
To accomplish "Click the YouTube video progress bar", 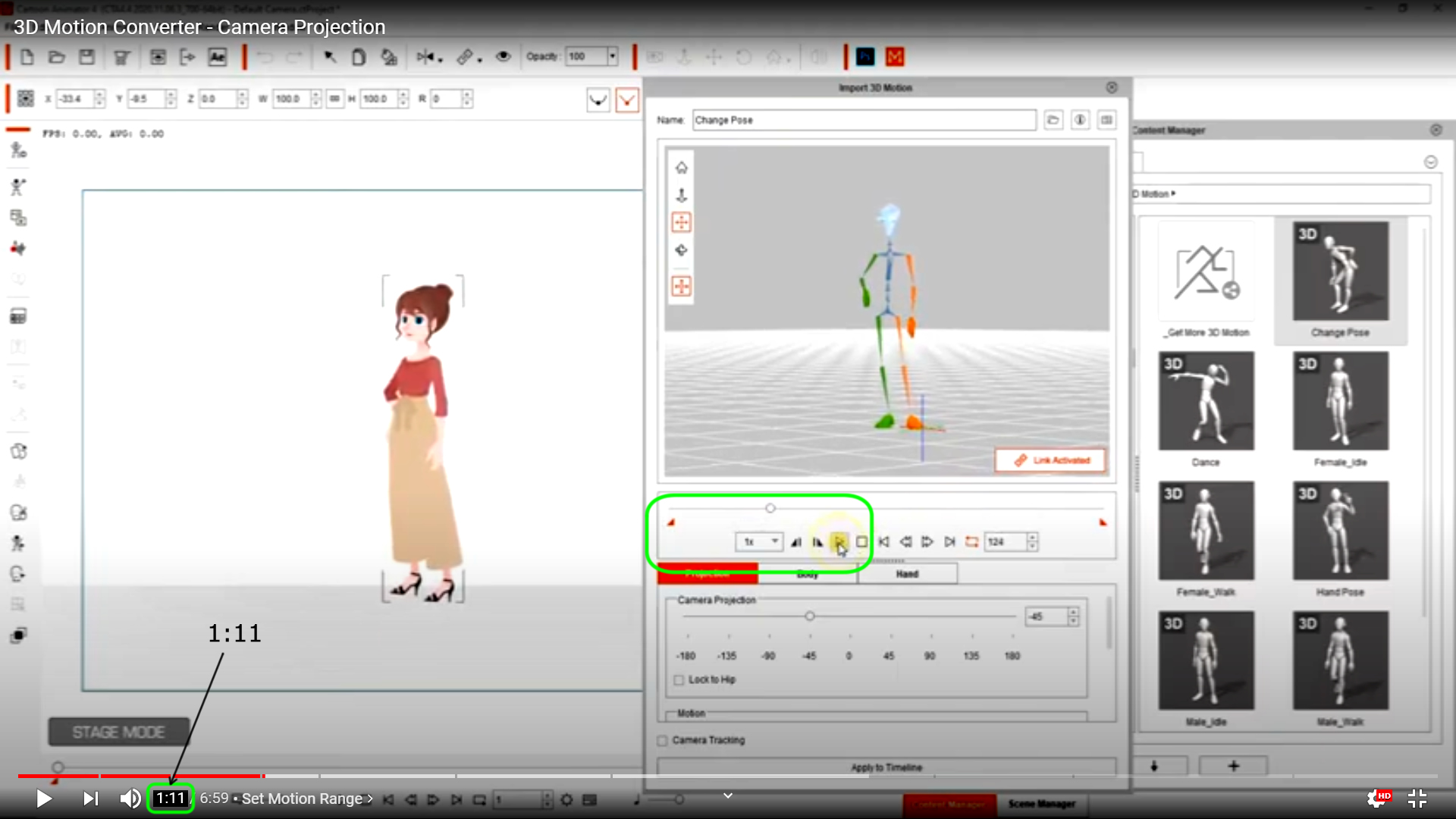I will (x=728, y=776).
